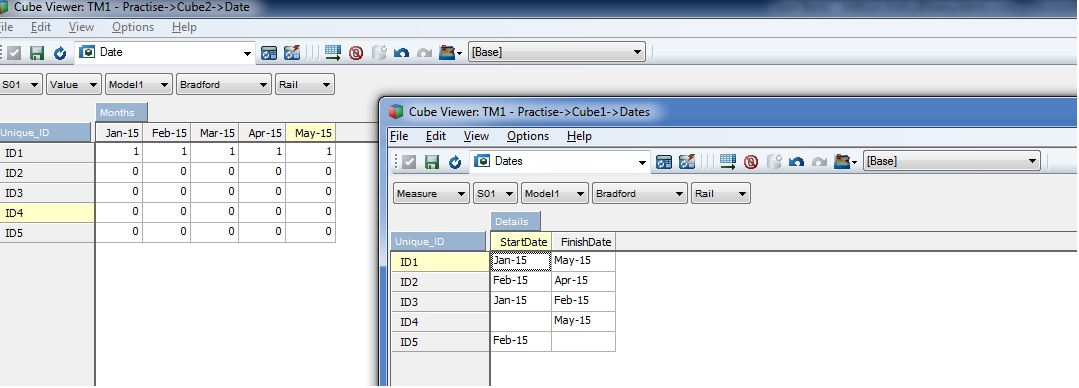
Task: Click Unique_ID row header in Cube2 window
Action: [x=45, y=133]
